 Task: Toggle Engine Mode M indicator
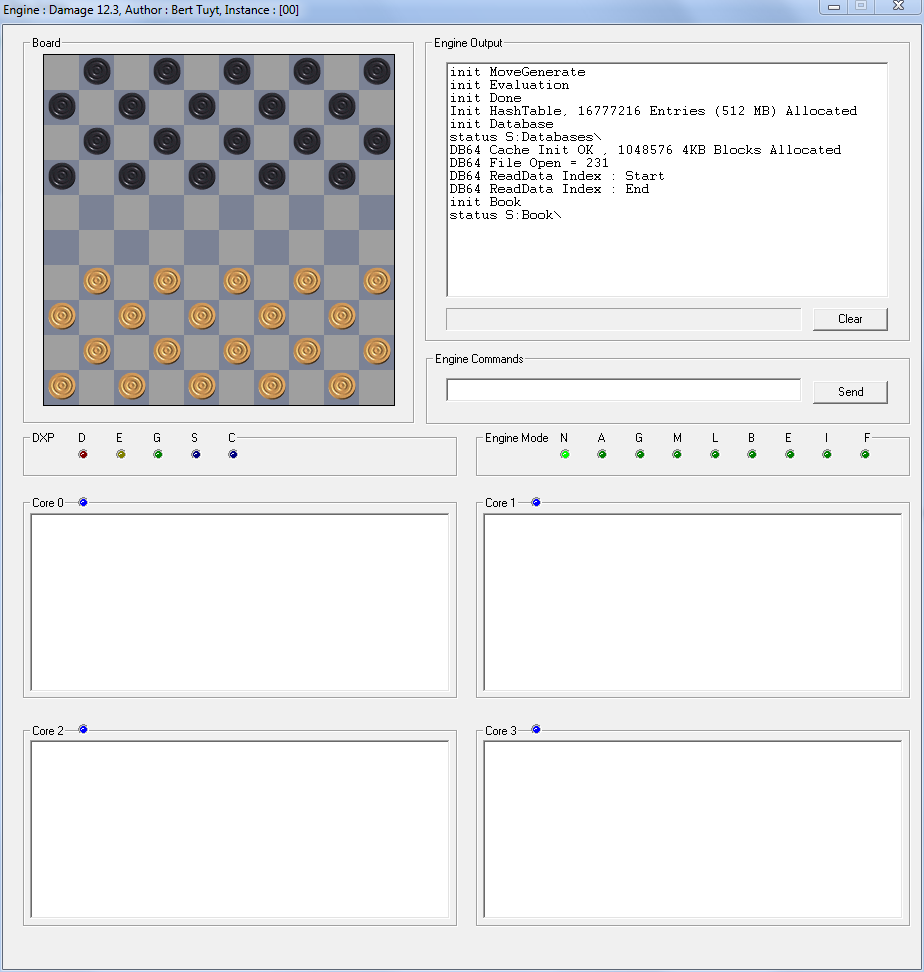coord(677,454)
